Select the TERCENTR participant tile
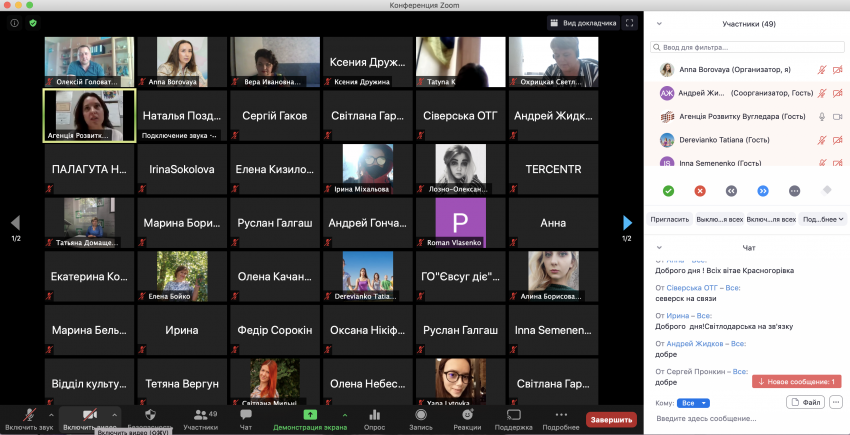 point(553,169)
